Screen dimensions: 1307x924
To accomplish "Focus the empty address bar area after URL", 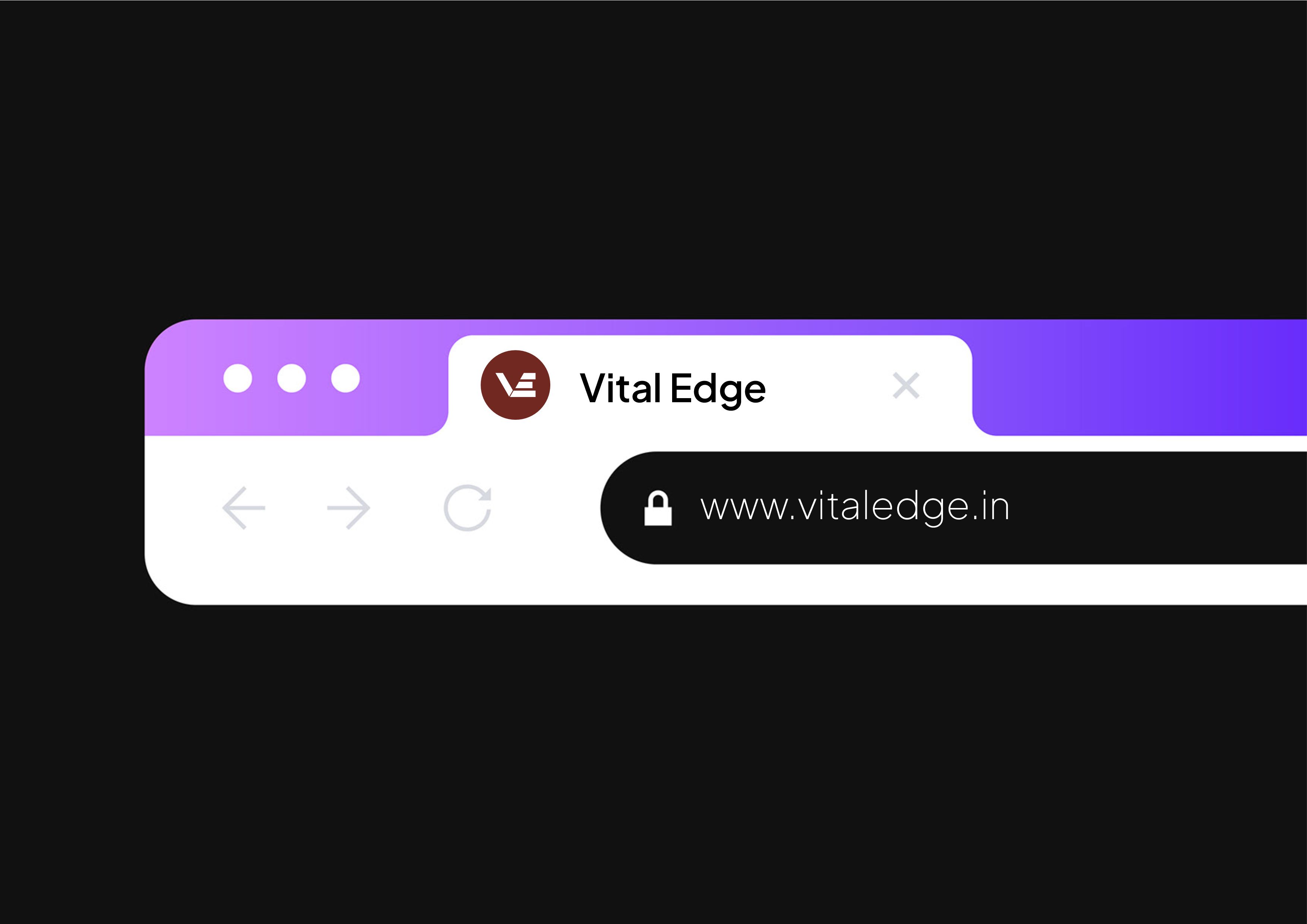I will 1158,508.
